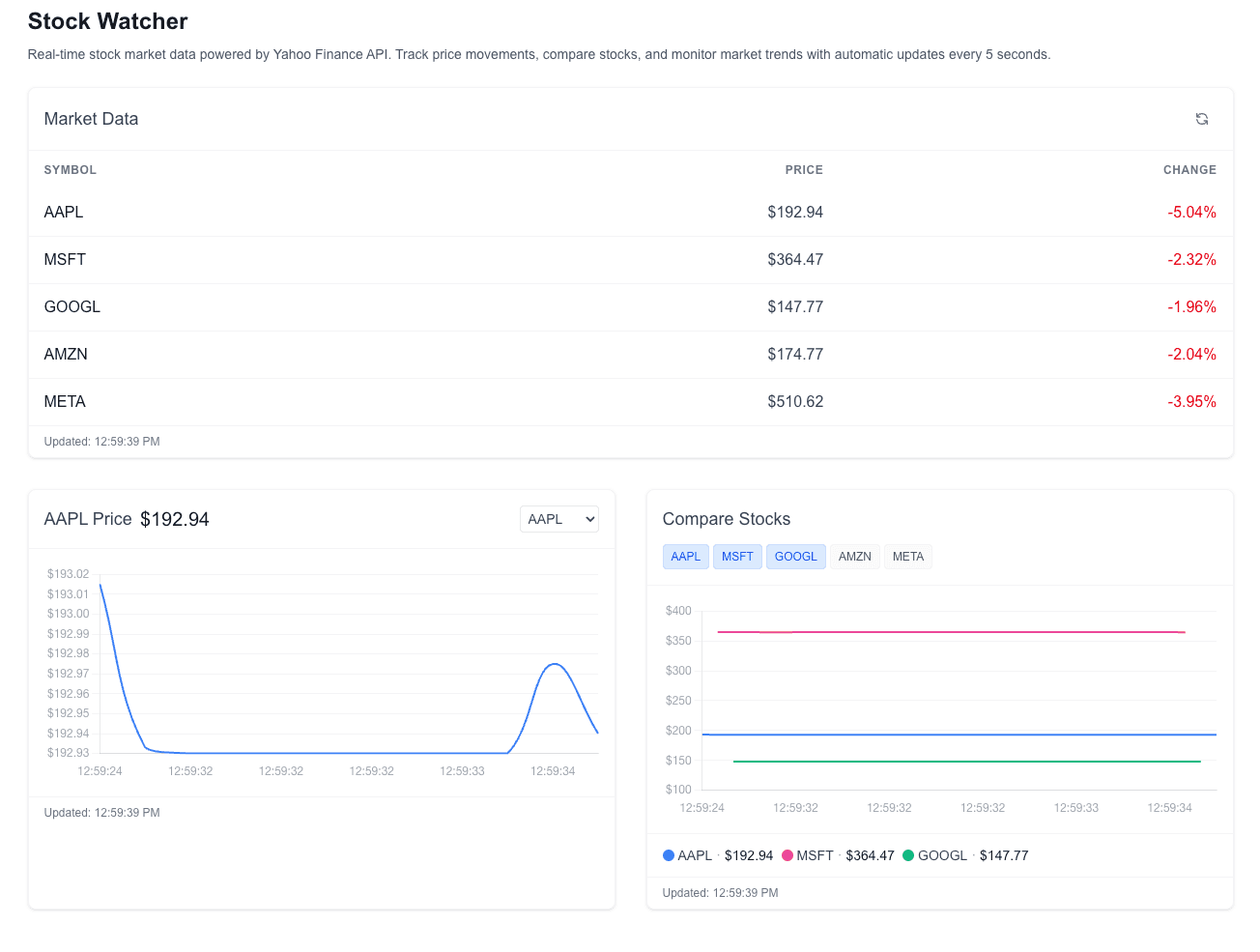This screenshot has height=952, width=1260.
Task: Toggle AAPL in Compare Stocks
Action: 685,557
